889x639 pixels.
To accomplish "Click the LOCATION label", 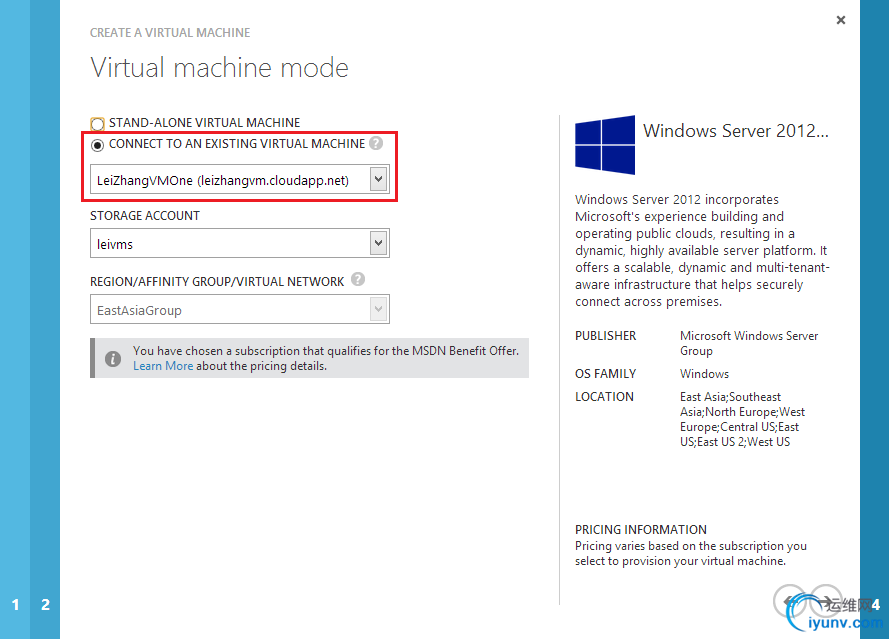I will (x=604, y=397).
